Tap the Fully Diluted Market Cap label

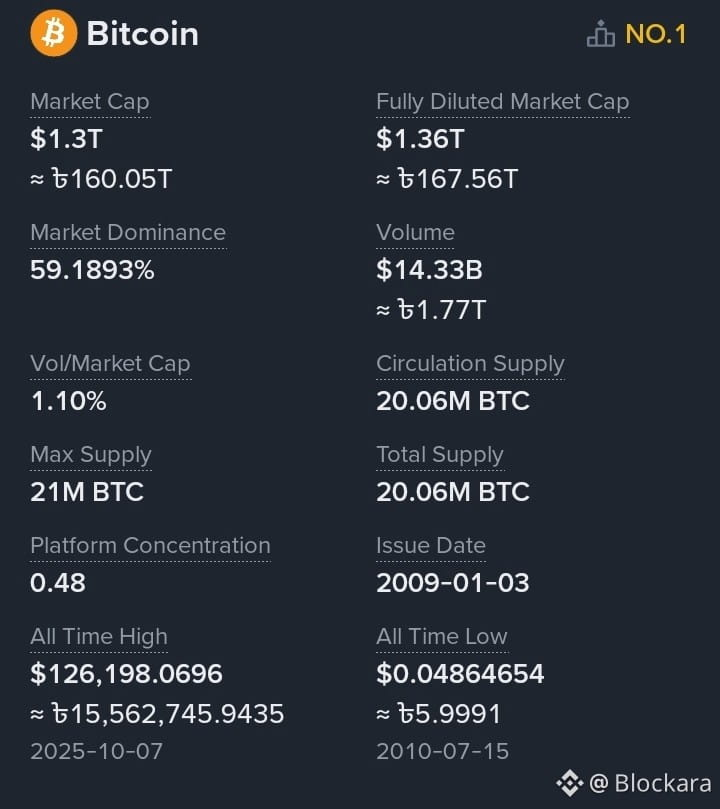[x=502, y=102]
